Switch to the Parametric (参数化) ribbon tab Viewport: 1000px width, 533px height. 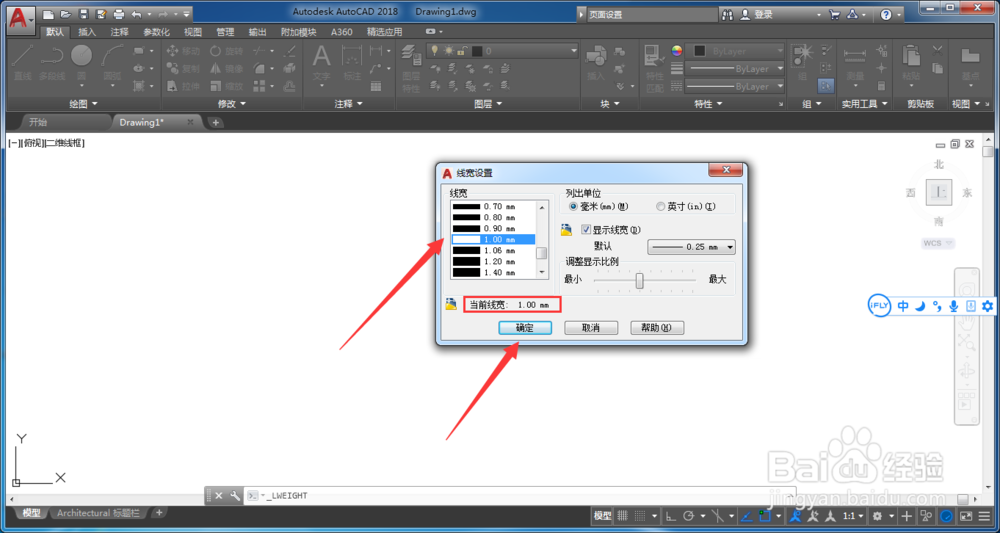156,32
